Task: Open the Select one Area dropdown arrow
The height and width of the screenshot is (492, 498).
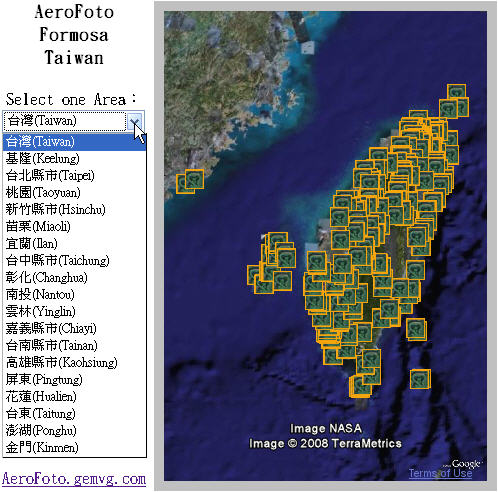Action: tap(135, 121)
